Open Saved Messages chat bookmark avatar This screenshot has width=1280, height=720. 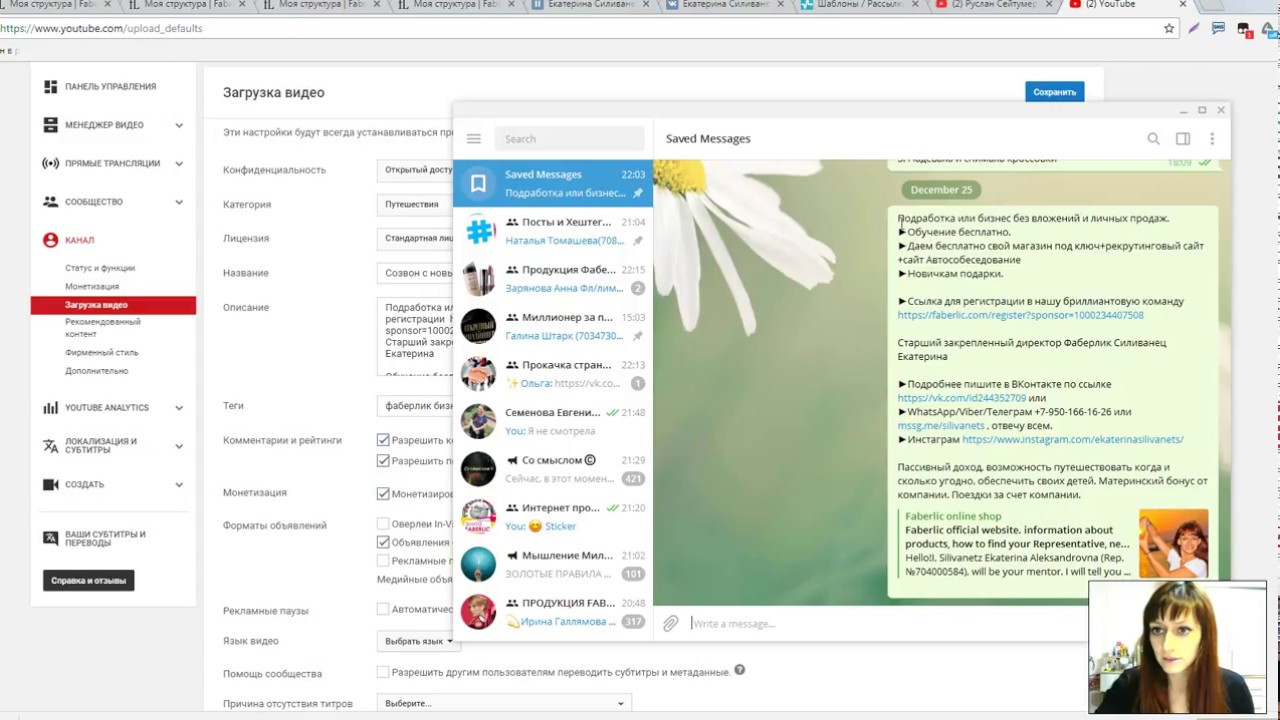(478, 183)
